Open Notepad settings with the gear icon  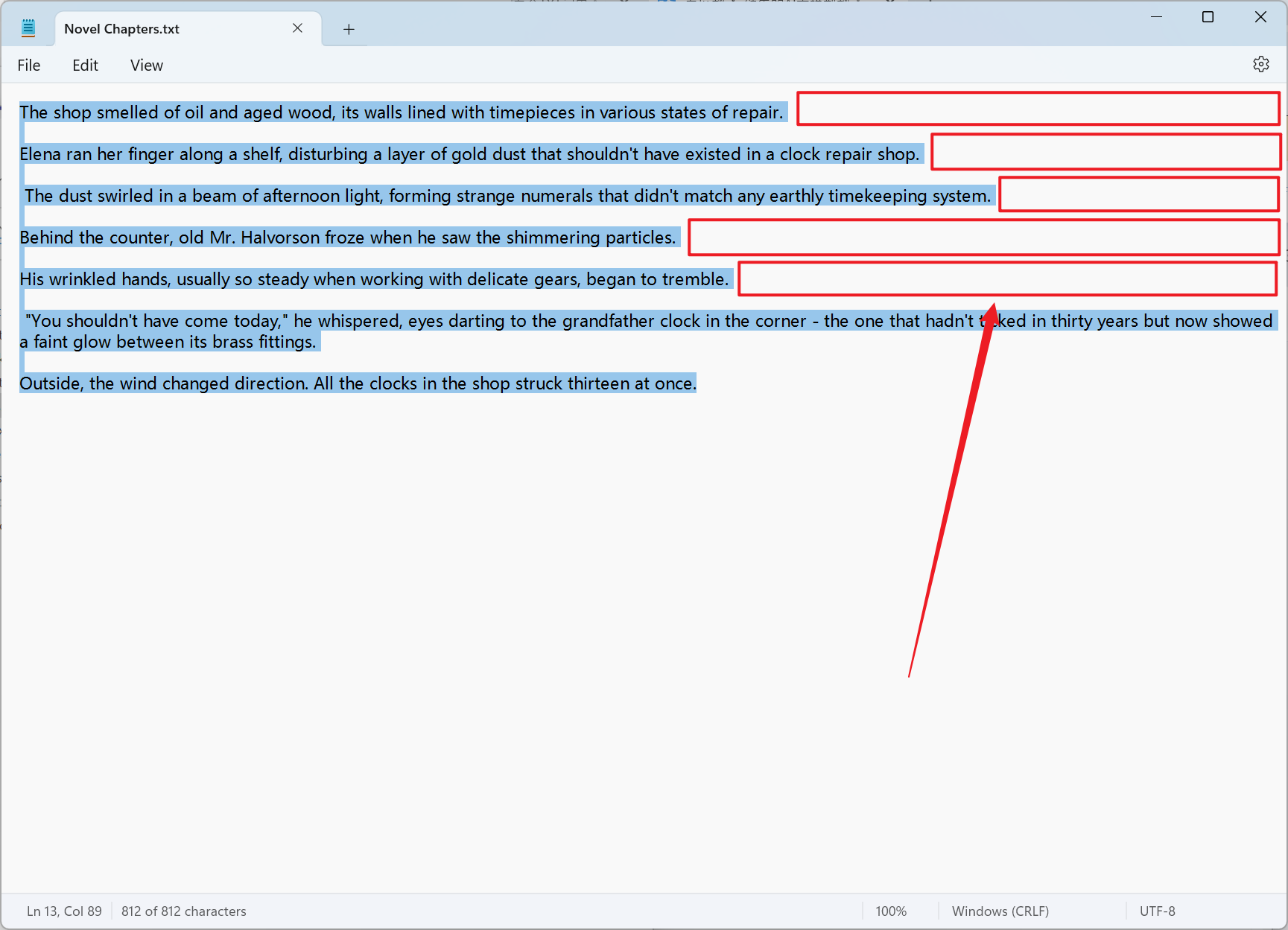(1260, 65)
